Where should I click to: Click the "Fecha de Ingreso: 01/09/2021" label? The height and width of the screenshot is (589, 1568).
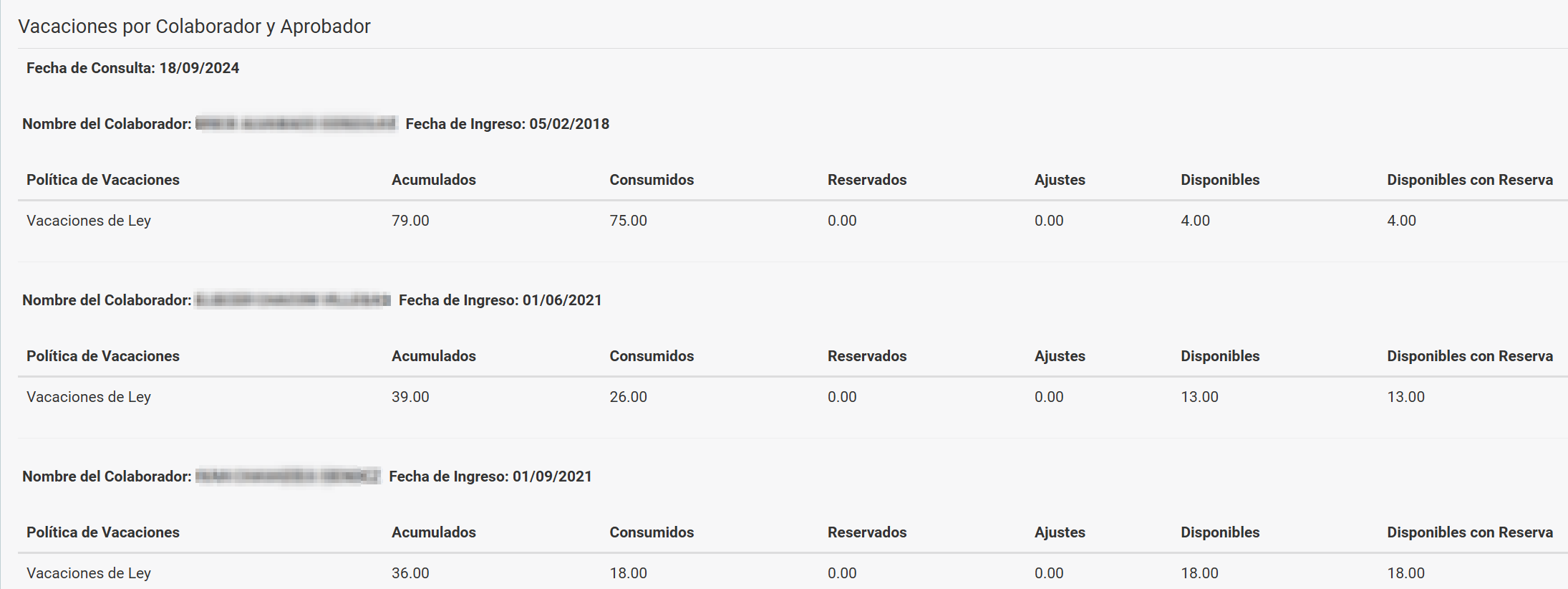(x=490, y=477)
